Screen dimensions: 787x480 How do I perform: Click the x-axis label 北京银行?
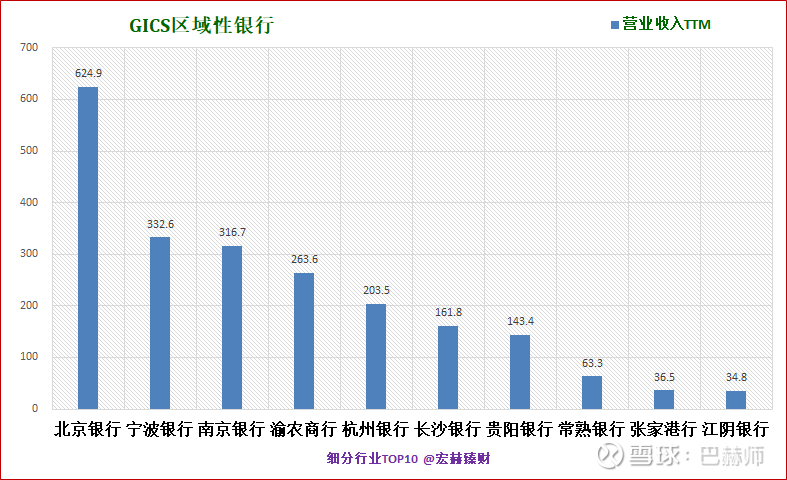point(87,429)
